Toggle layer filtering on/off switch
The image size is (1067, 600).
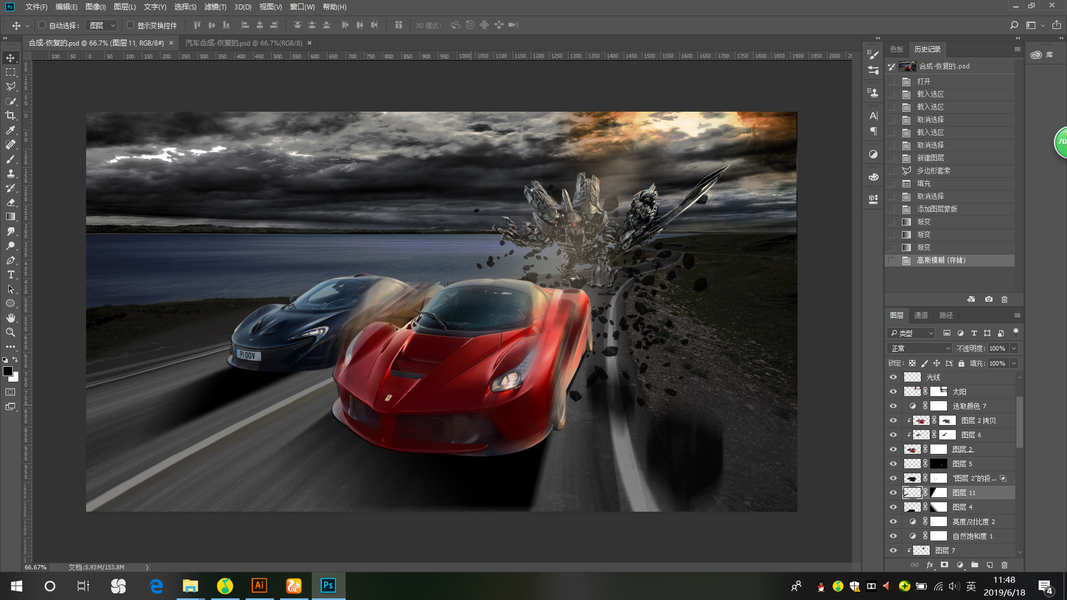(x=1016, y=332)
